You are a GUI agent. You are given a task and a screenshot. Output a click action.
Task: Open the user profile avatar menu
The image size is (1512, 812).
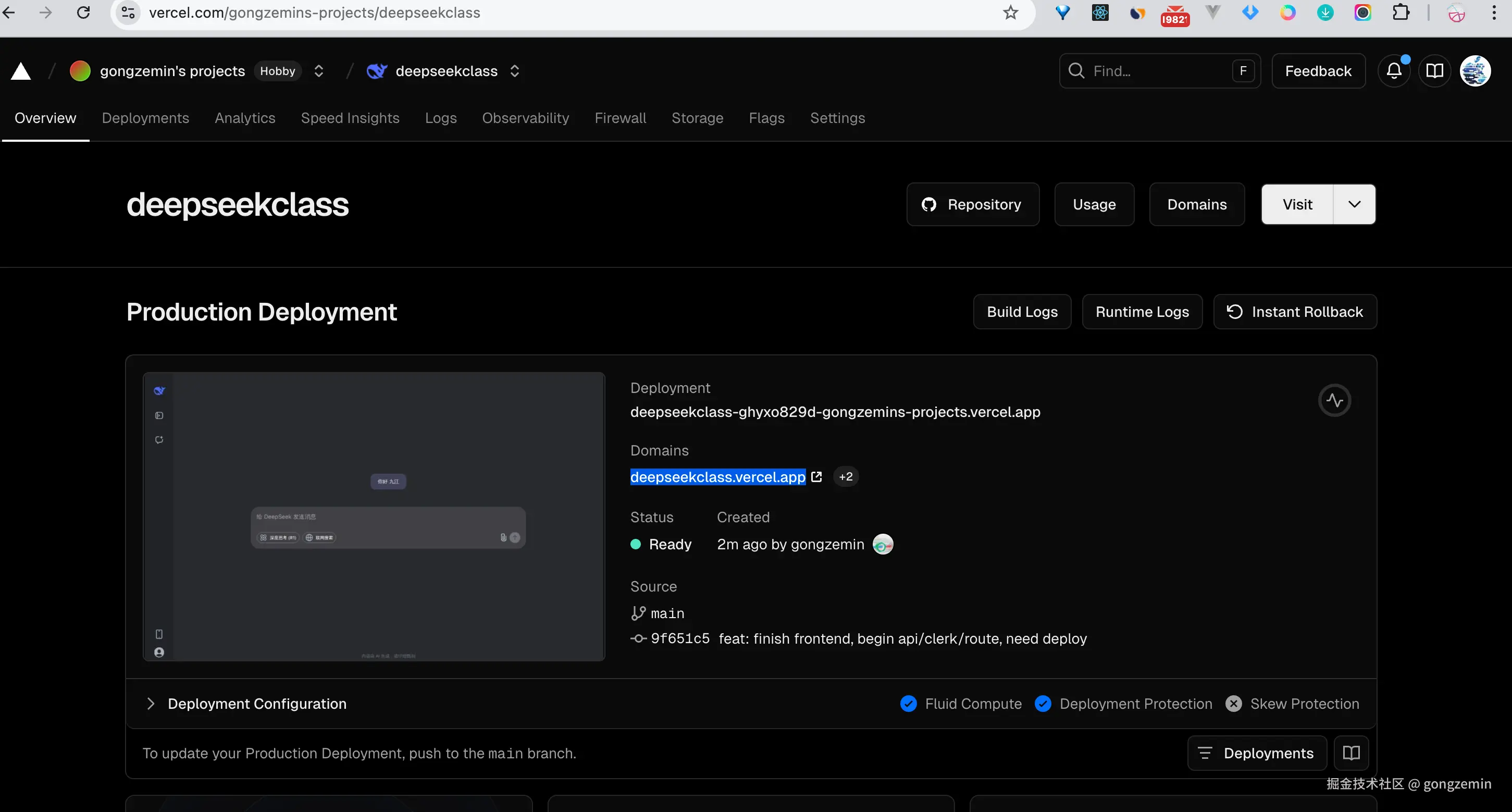(1475, 71)
